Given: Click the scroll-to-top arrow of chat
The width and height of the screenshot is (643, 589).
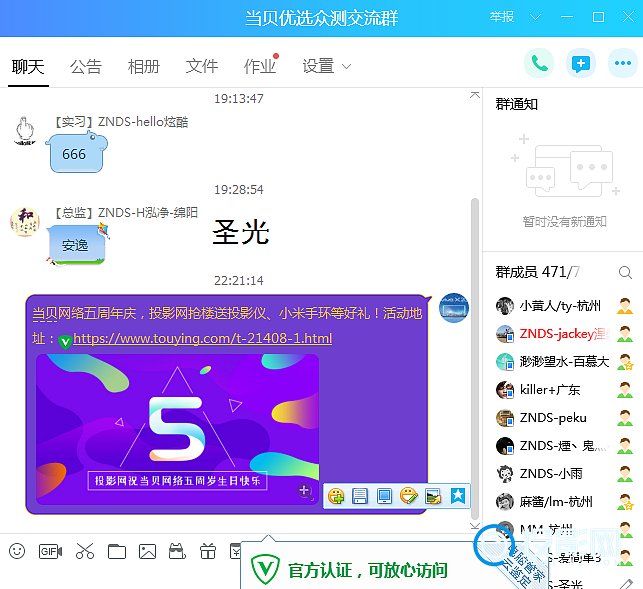Looking at the screenshot, I should [x=475, y=95].
